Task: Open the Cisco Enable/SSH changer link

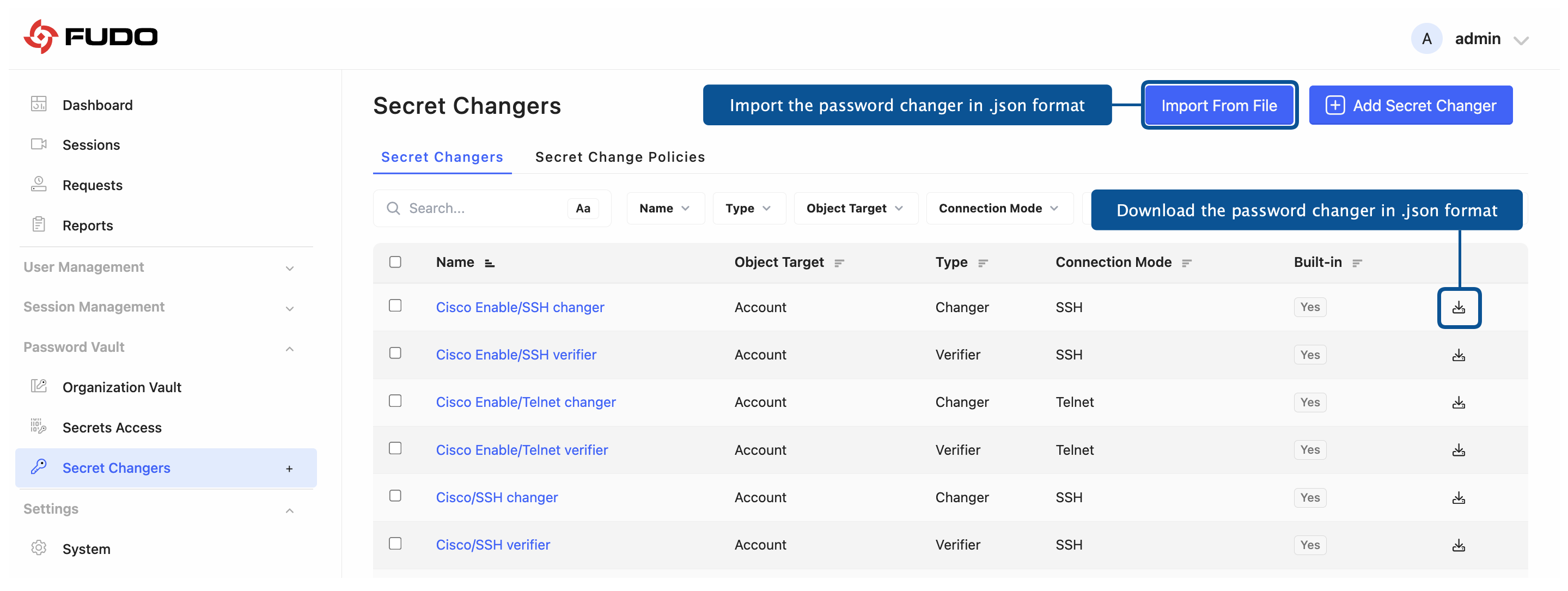Action: (x=520, y=307)
